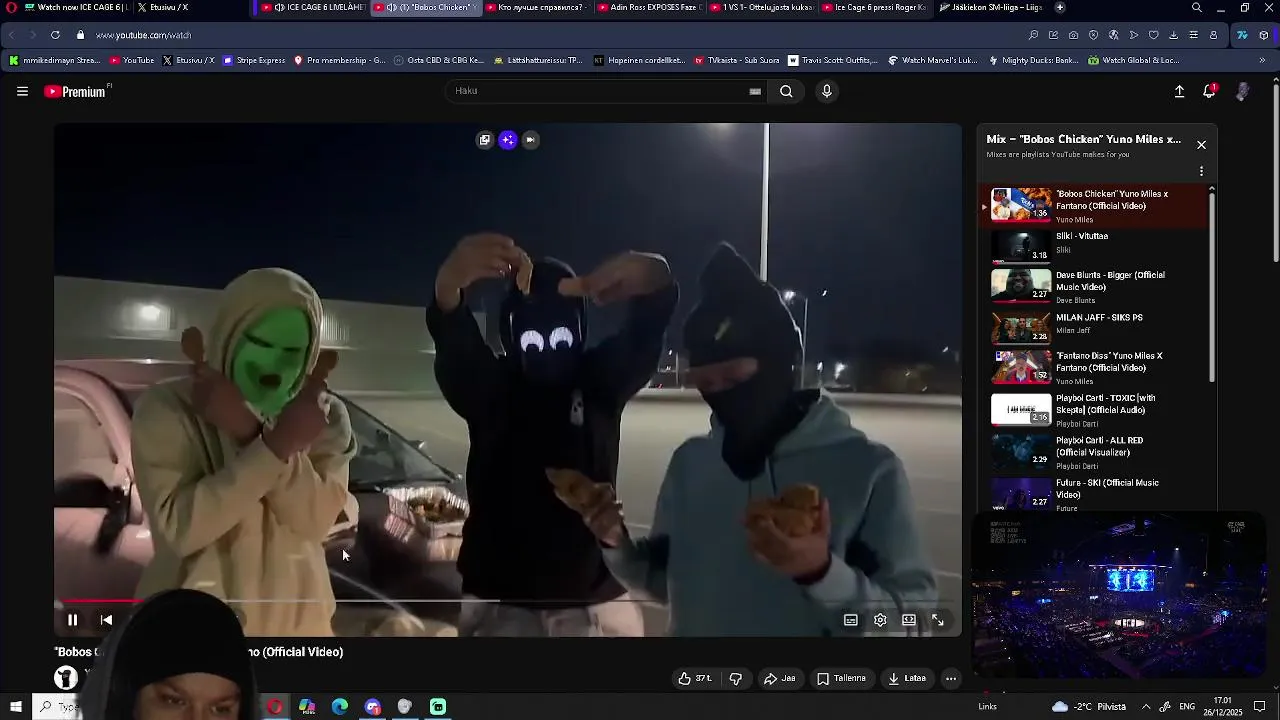Download video with Lataa button
This screenshot has height=720, width=1280.
click(x=907, y=678)
